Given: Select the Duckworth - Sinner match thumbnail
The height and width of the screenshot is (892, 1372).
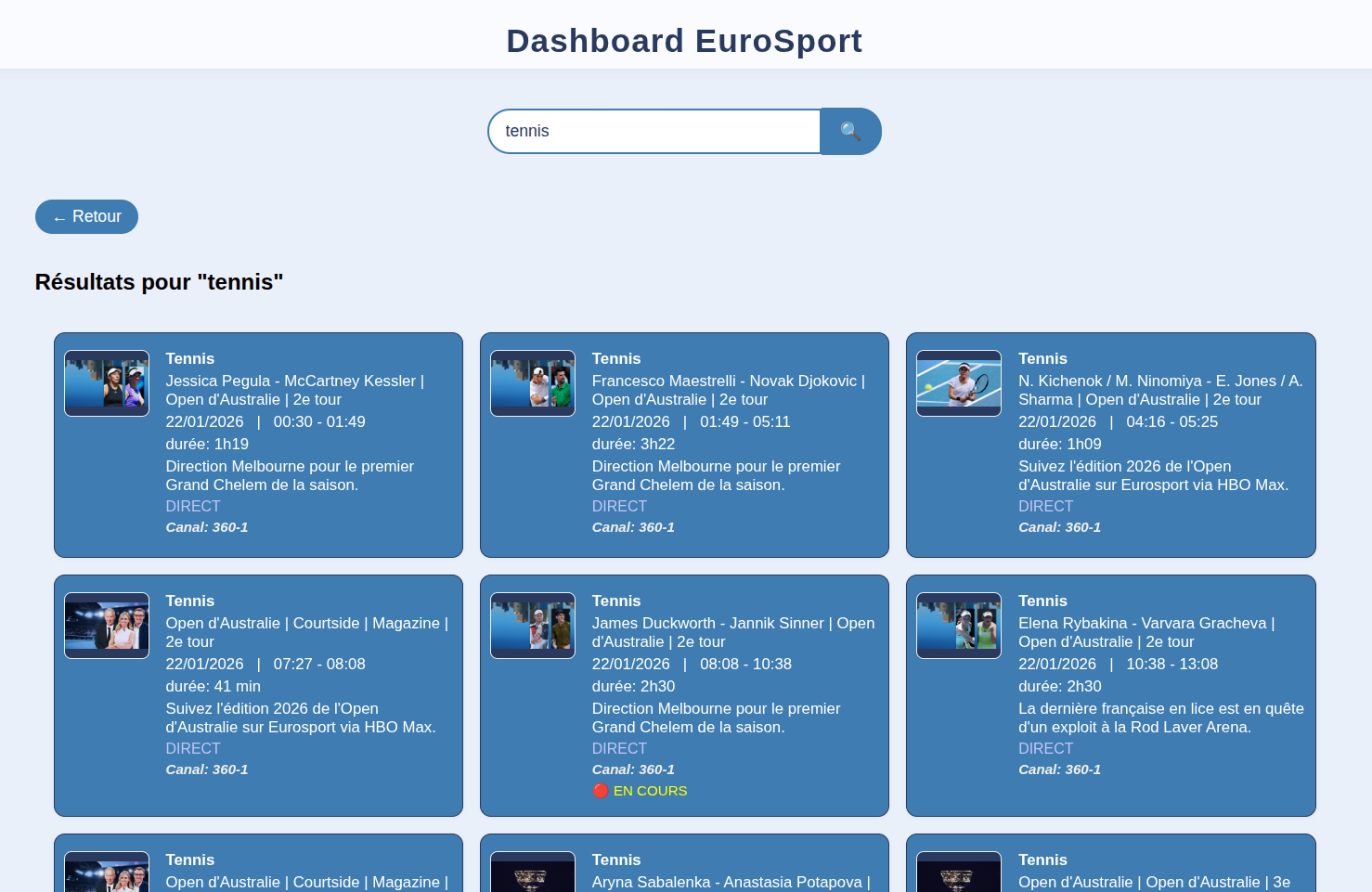Looking at the screenshot, I should pos(533,626).
